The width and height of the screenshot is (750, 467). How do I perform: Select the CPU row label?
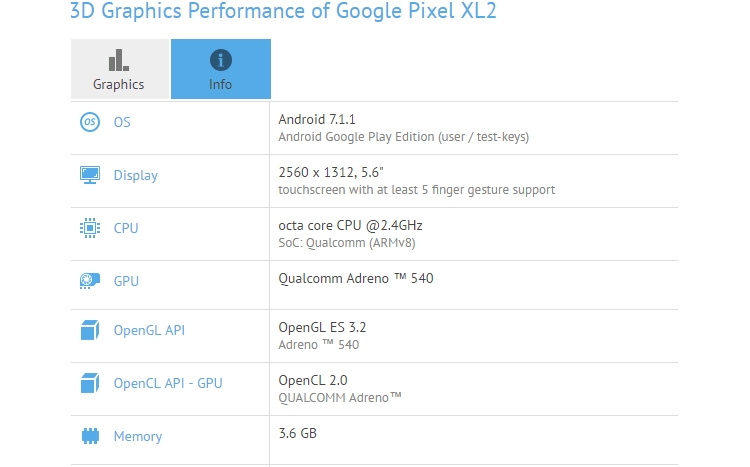[126, 228]
